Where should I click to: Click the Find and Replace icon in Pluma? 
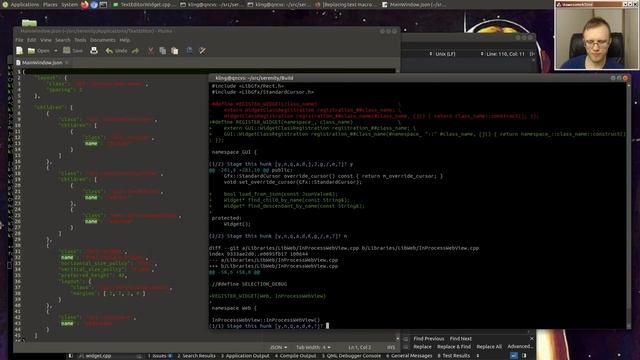[x=202, y=51]
